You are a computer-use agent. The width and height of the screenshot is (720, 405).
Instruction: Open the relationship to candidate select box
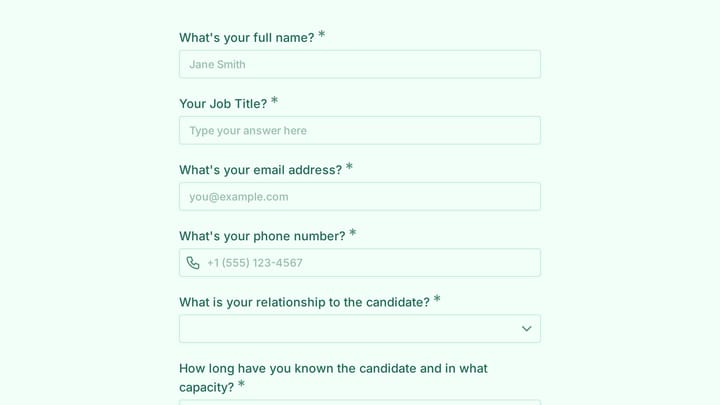[x=360, y=329]
